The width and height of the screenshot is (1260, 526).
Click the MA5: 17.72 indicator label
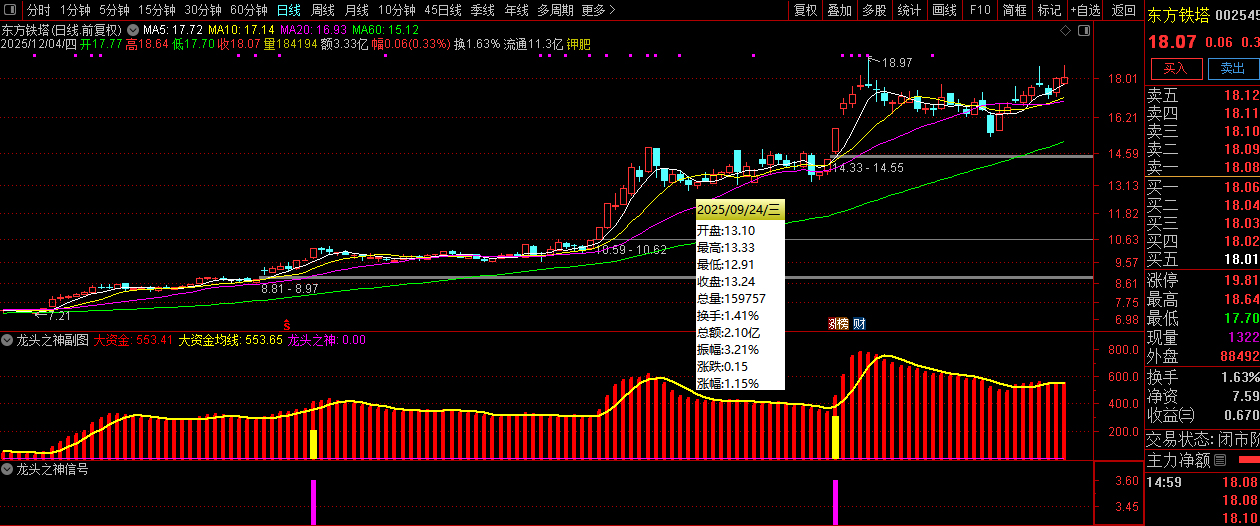174,30
